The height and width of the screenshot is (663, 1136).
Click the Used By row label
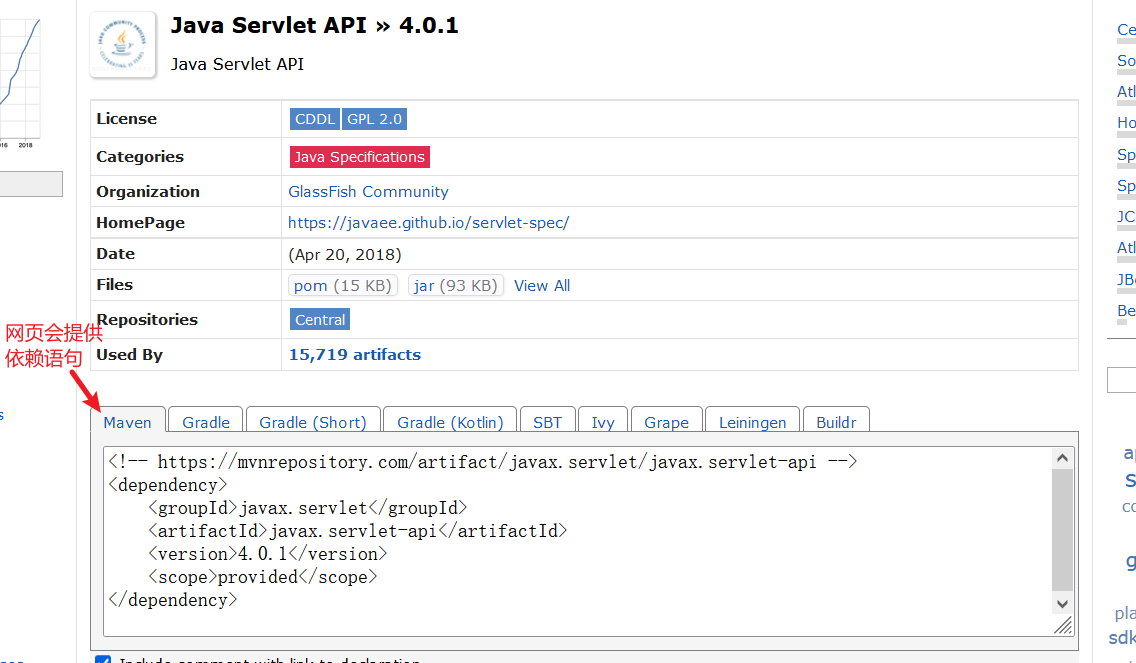pos(129,354)
